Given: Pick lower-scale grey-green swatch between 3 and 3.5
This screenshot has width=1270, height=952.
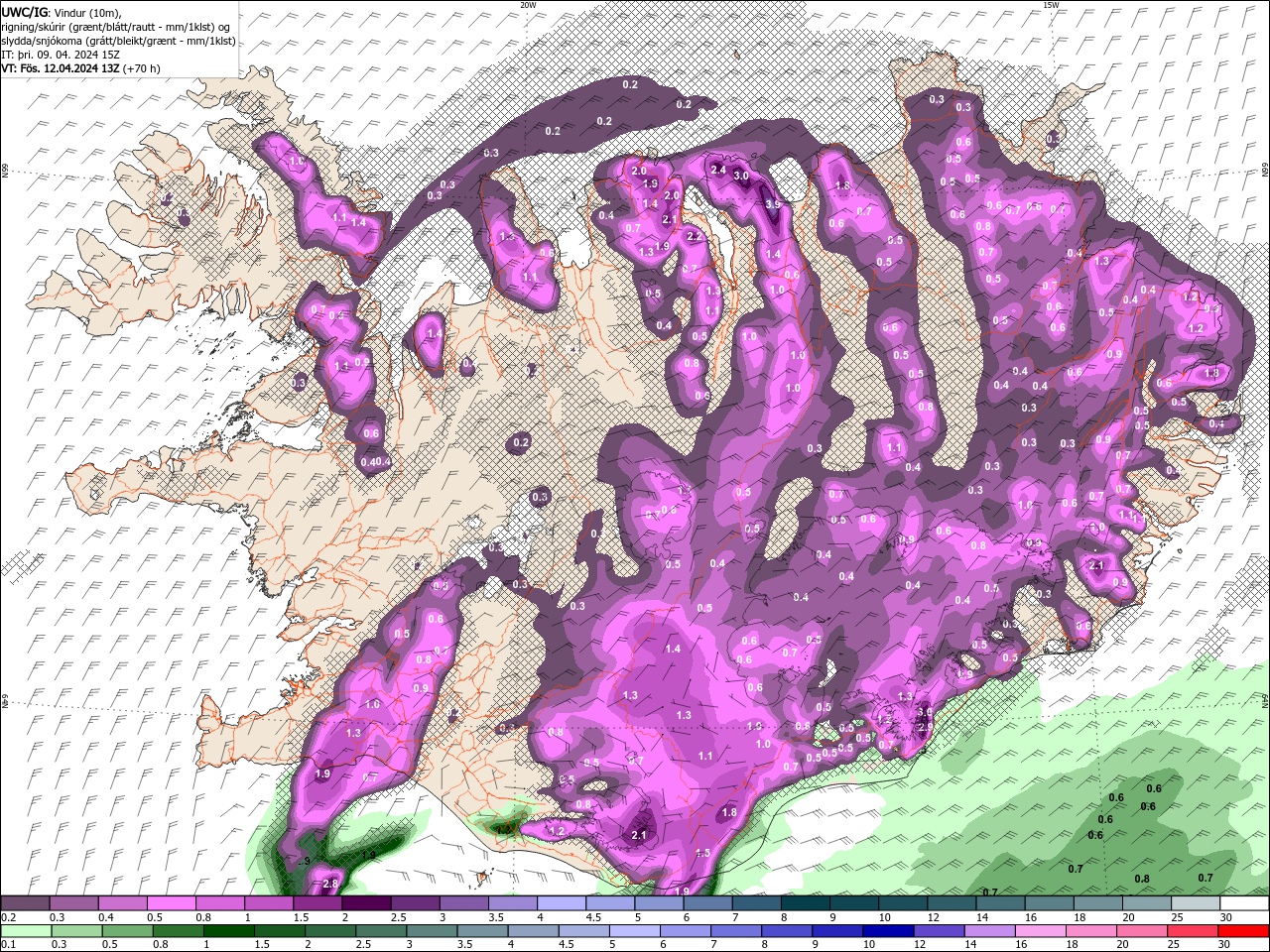Looking at the screenshot, I should tap(432, 931).
